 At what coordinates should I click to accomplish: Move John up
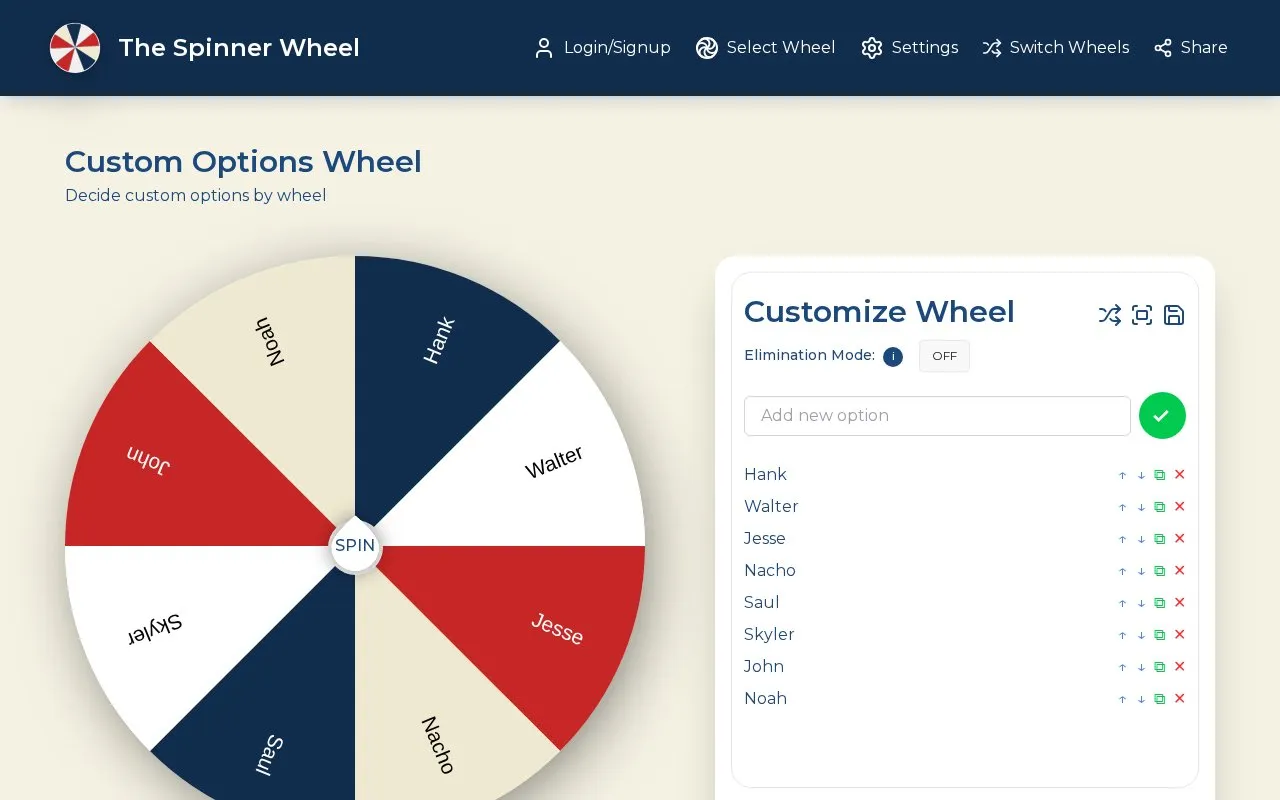point(1122,668)
